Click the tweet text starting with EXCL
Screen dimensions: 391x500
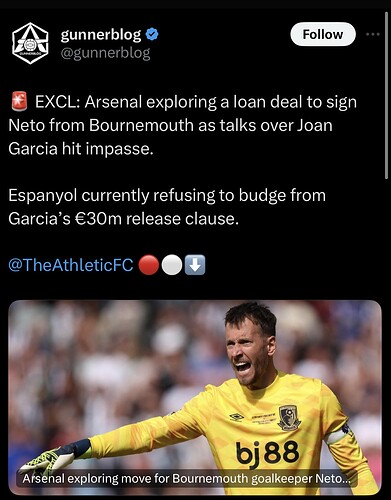coord(182,125)
